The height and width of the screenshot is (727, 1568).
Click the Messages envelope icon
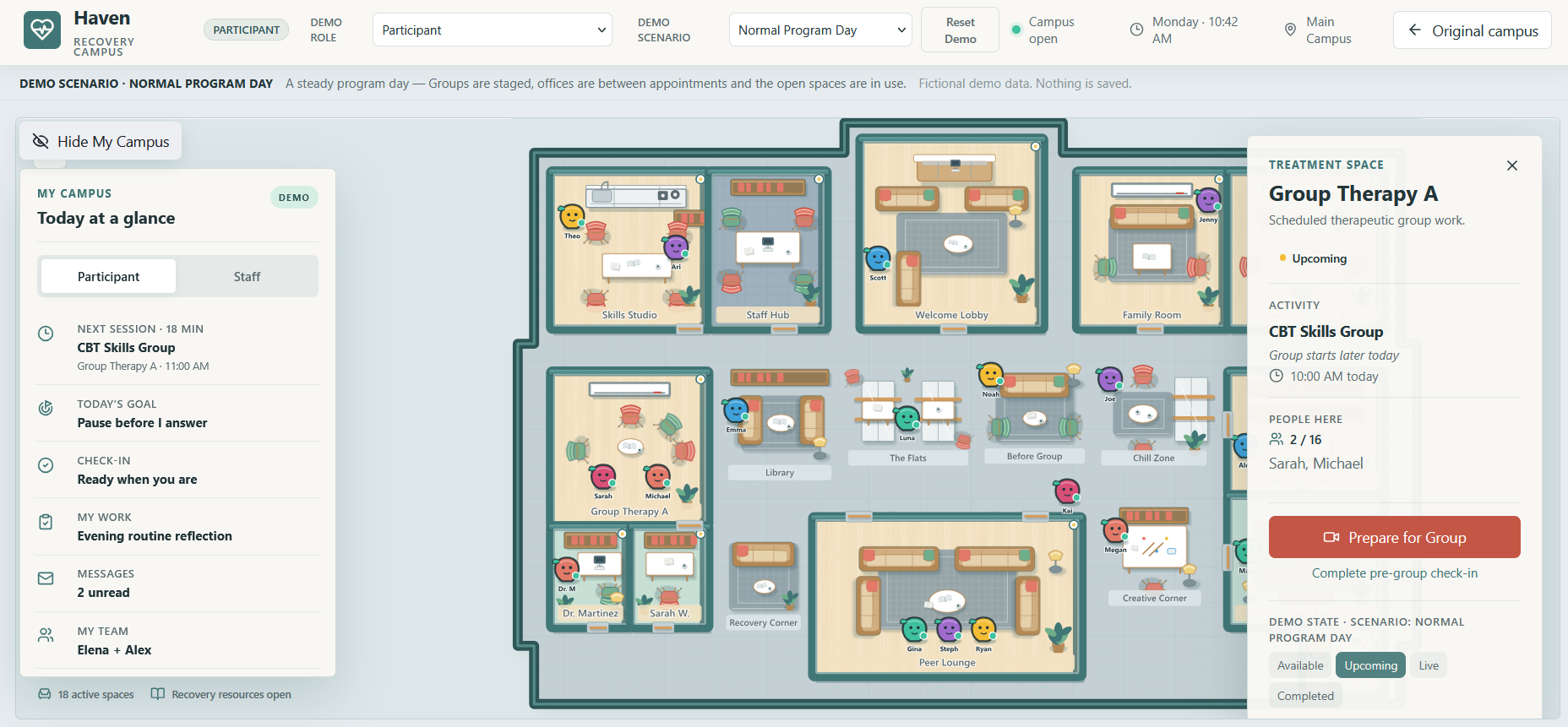(46, 578)
